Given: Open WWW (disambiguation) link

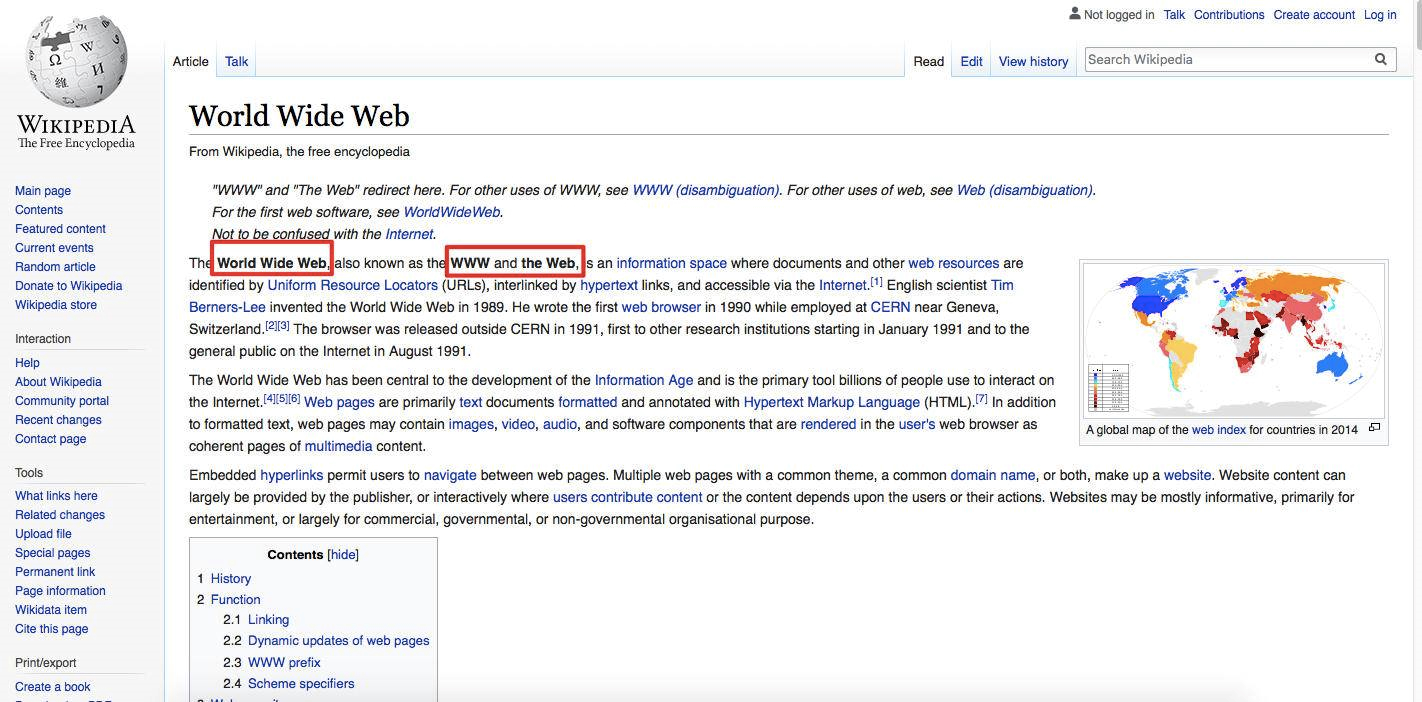Looking at the screenshot, I should coord(706,190).
